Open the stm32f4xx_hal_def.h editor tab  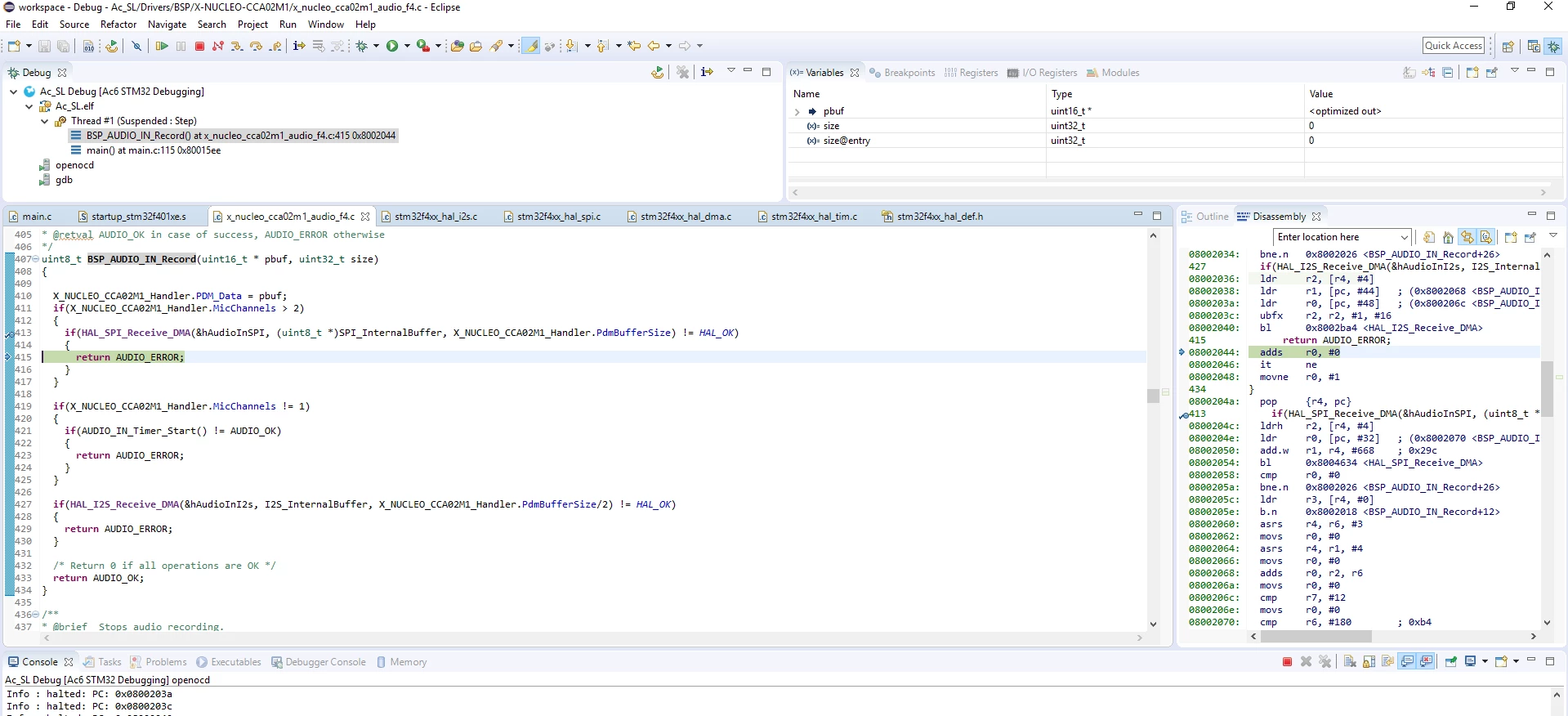tap(933, 217)
